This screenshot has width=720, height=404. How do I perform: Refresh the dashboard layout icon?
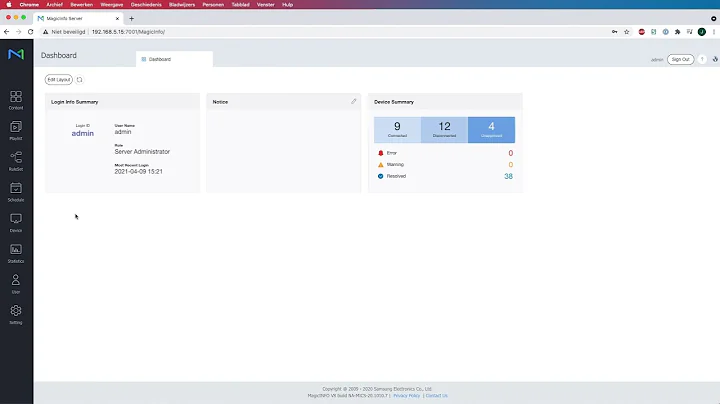[79, 80]
